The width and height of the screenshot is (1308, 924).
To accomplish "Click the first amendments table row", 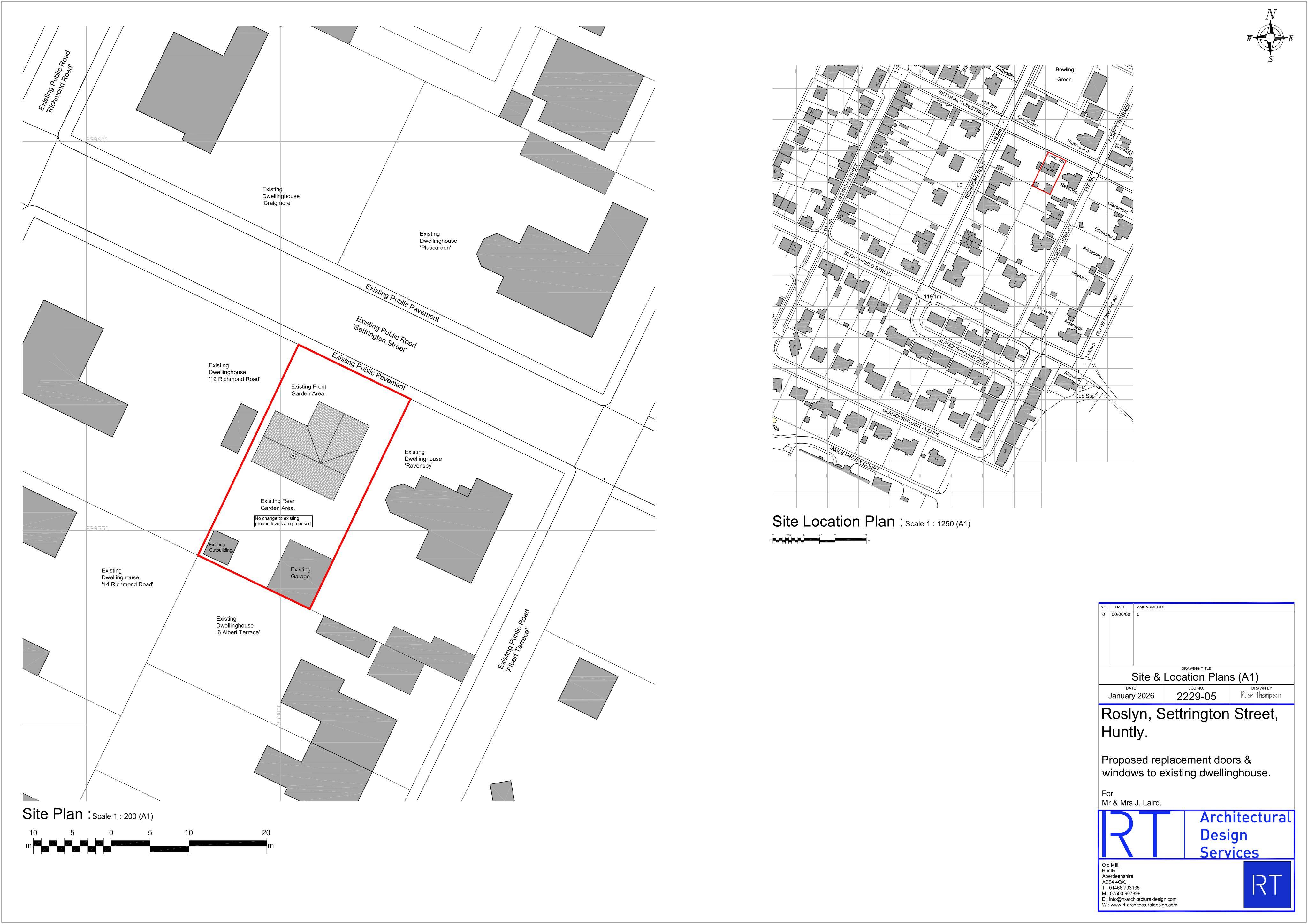I will [1196, 615].
